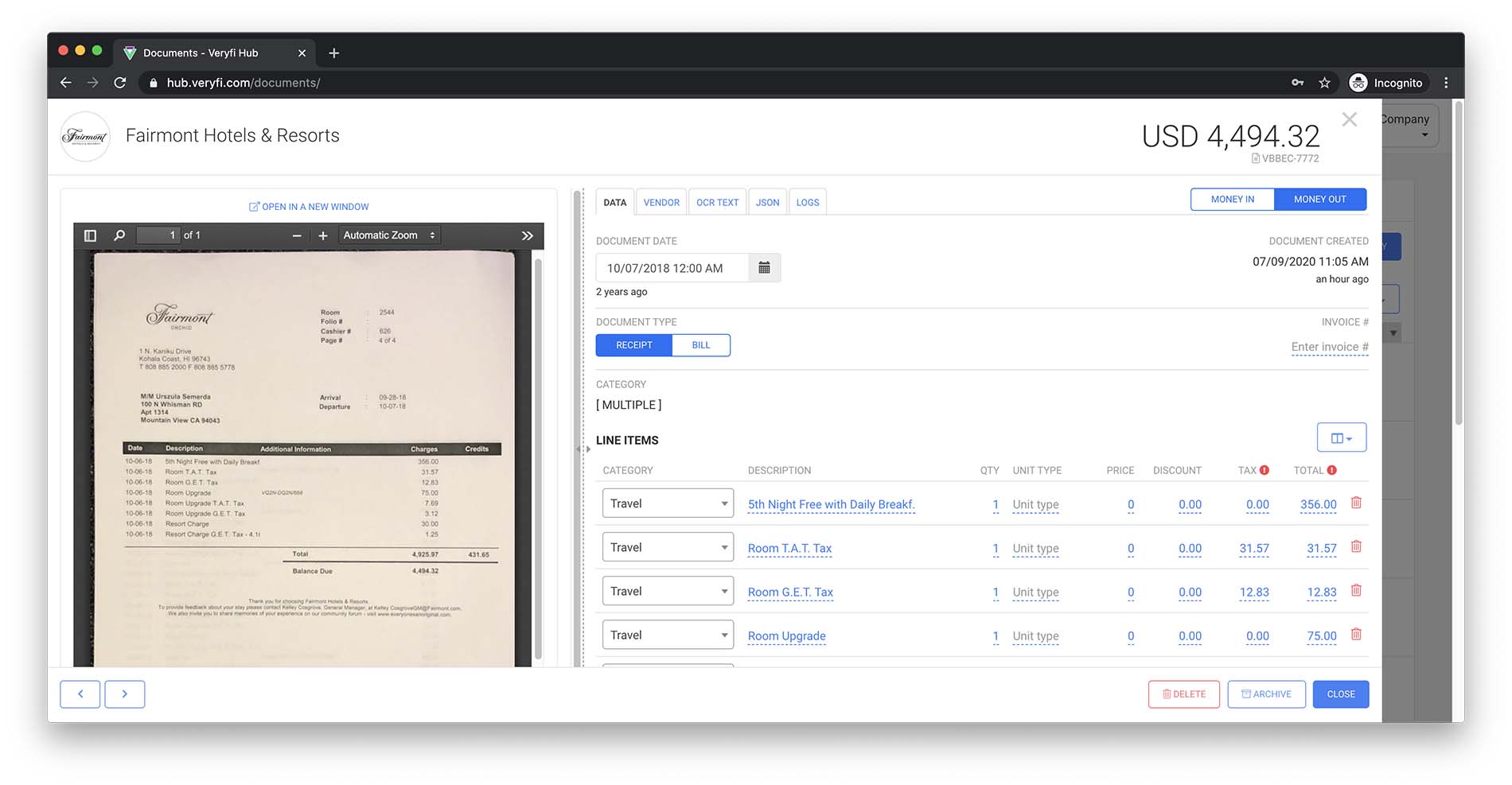Open category dropdown for Room Upgrade row
This screenshot has height=785, width=1512.
tap(668, 635)
